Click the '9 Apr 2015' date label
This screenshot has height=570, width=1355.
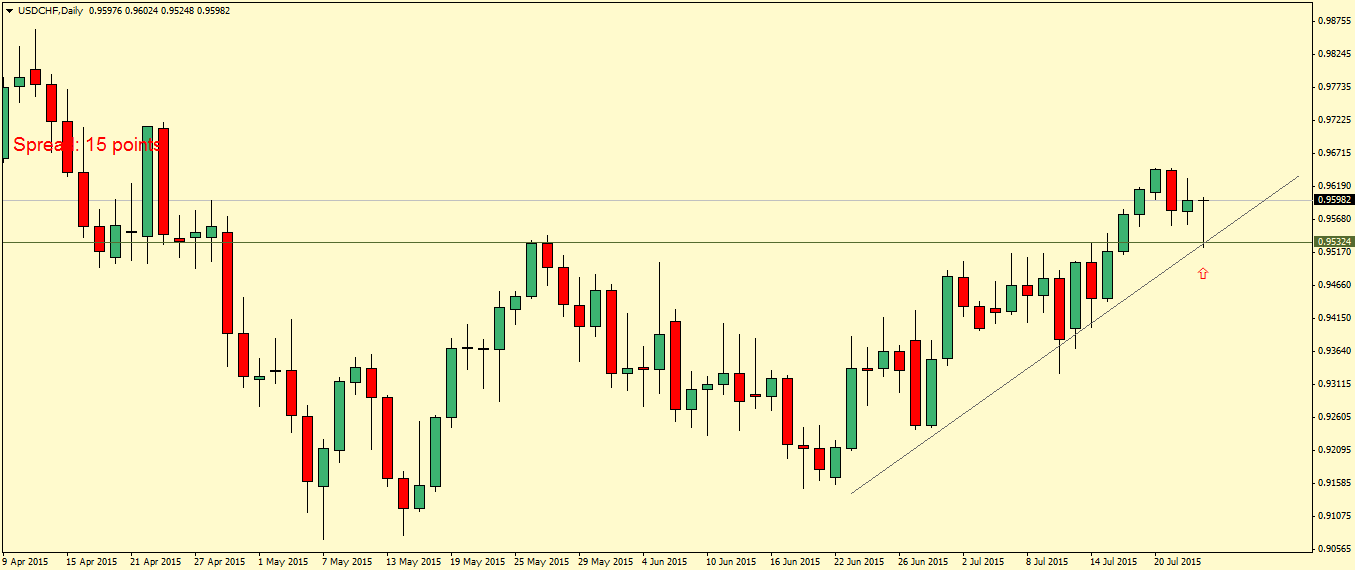coord(26,561)
